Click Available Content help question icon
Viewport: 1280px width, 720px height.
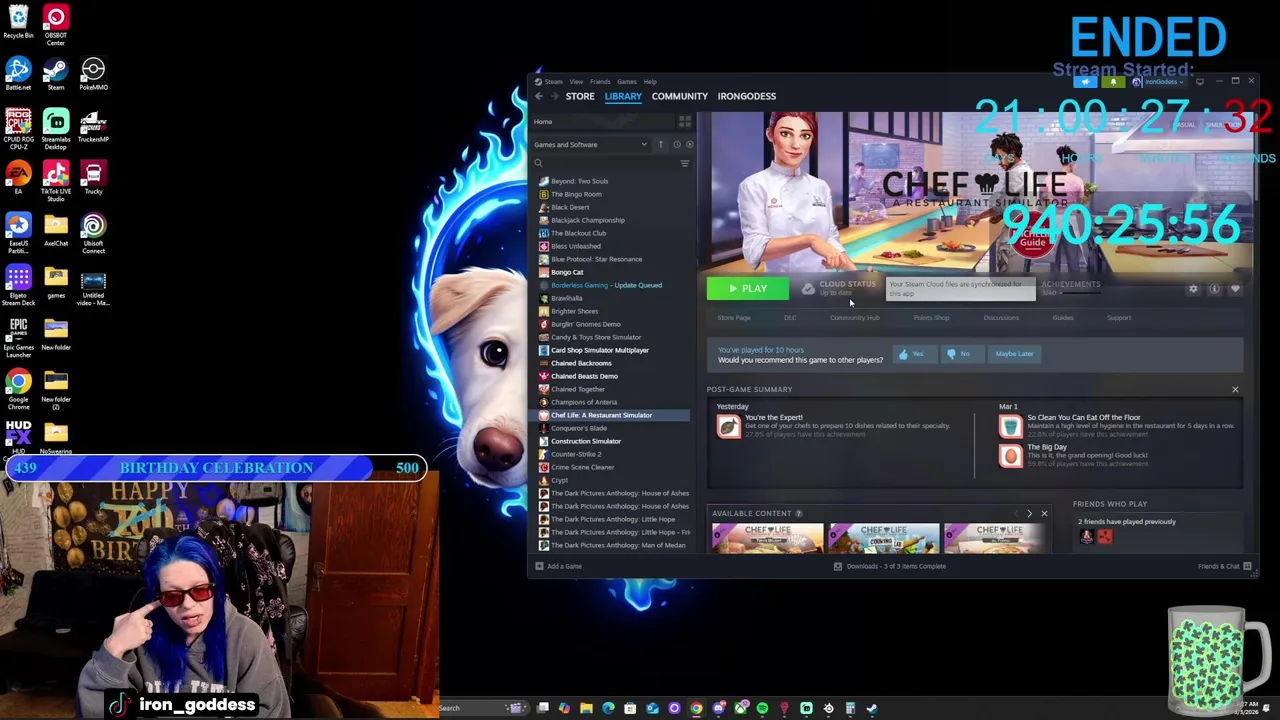coord(798,514)
